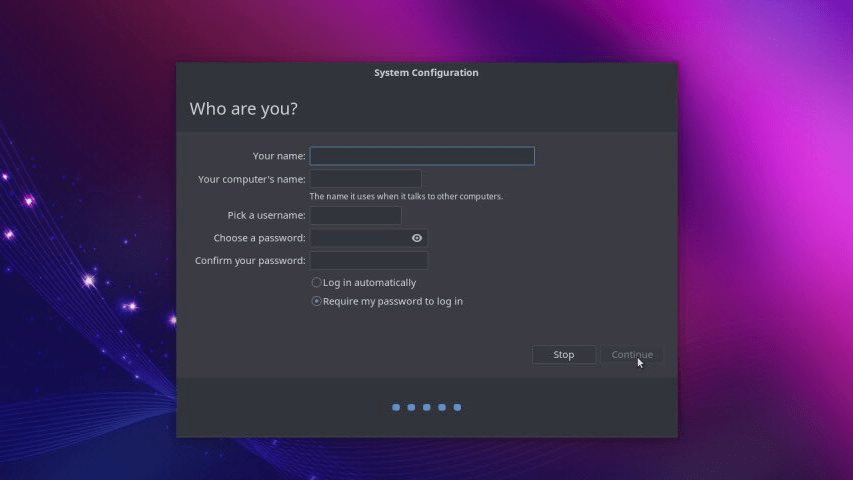Show password with the eye icon
Viewport: 853px width, 480px height.
417,238
